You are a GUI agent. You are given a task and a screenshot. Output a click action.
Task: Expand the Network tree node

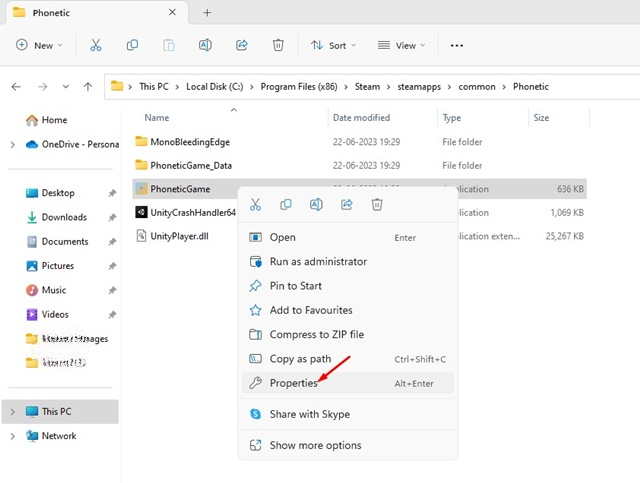click(x=13, y=436)
